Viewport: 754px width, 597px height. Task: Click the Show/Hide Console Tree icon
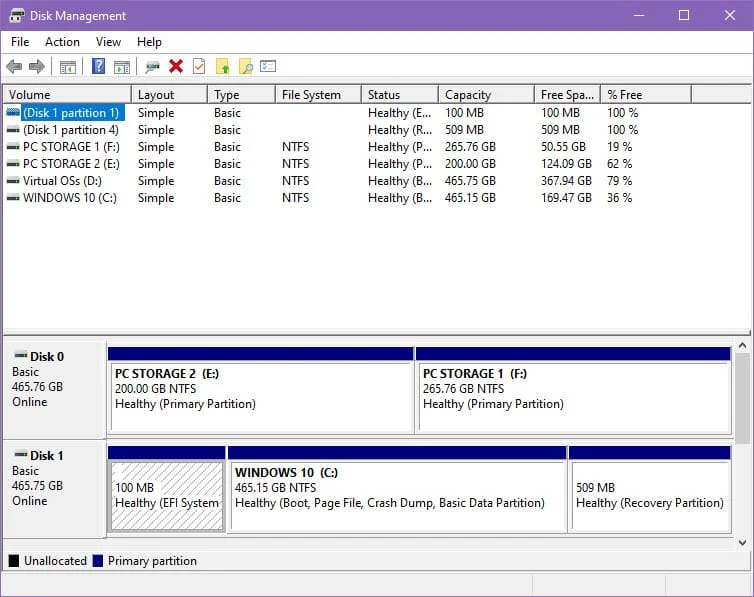pos(67,67)
